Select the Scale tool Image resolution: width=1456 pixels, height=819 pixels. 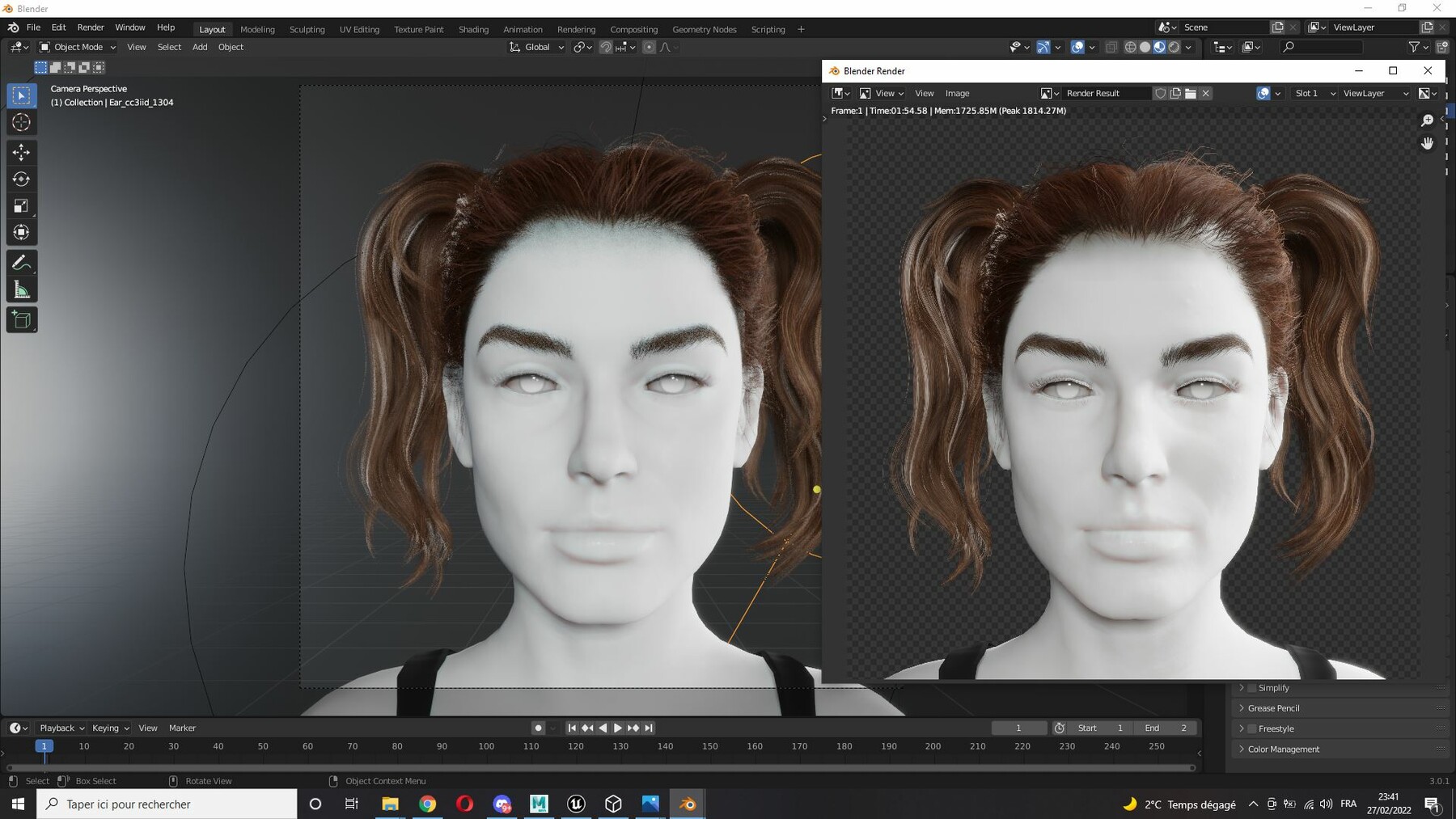[x=22, y=205]
